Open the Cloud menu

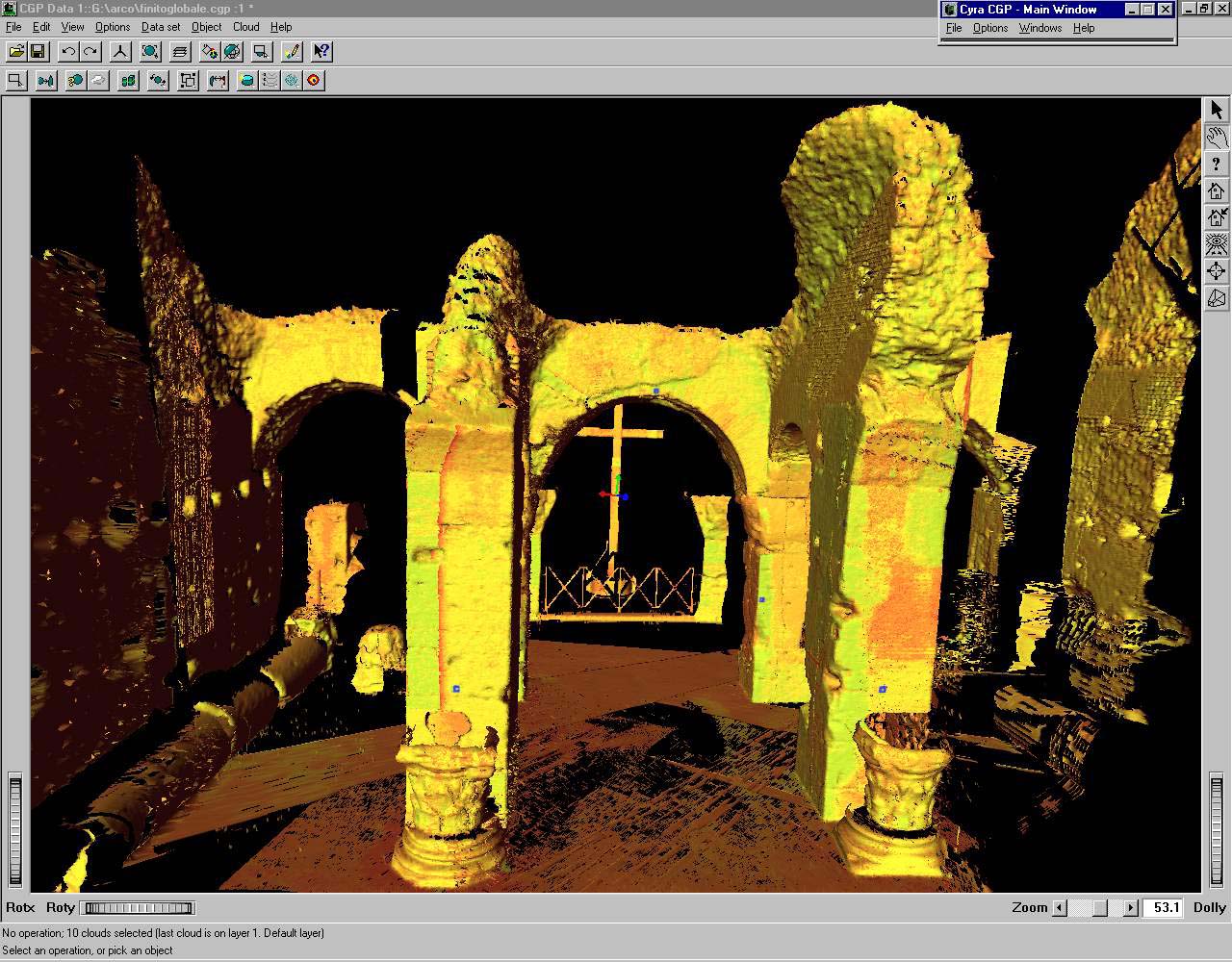tap(245, 27)
